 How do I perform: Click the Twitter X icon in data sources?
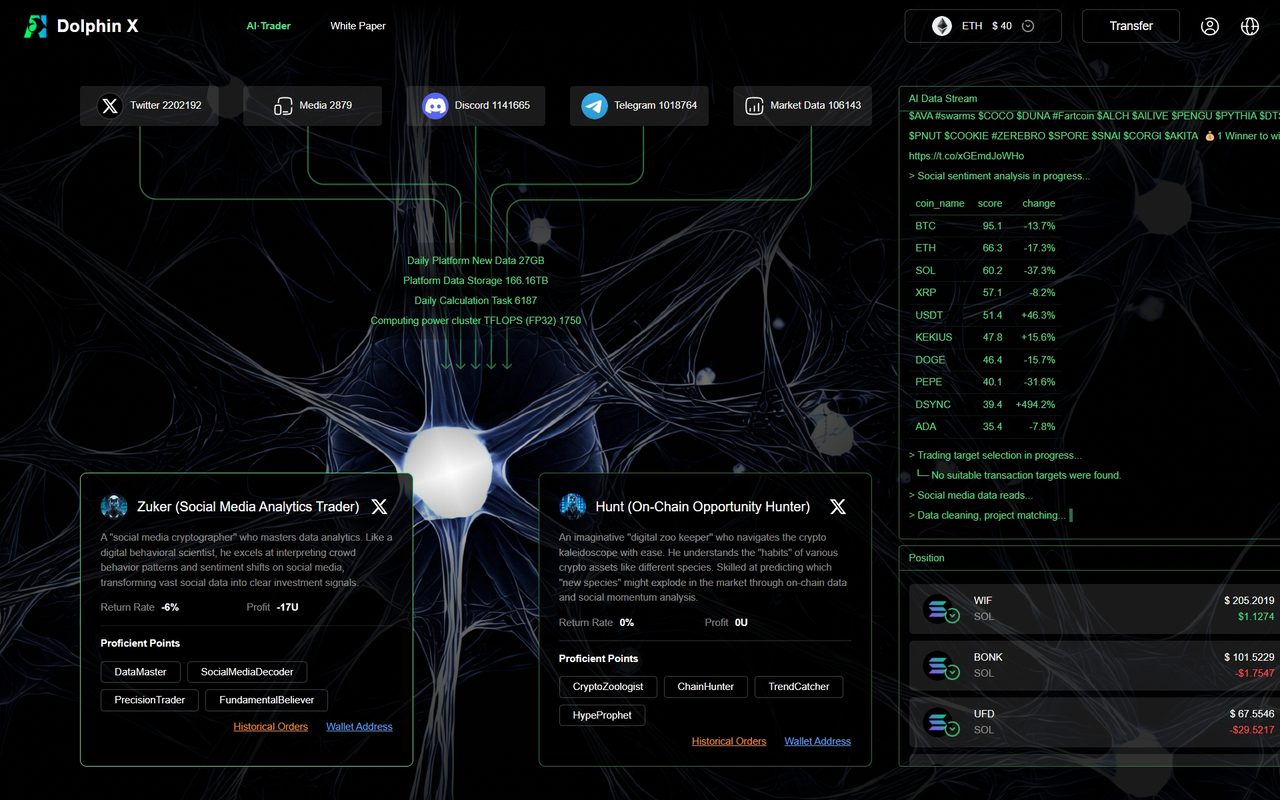pos(110,105)
